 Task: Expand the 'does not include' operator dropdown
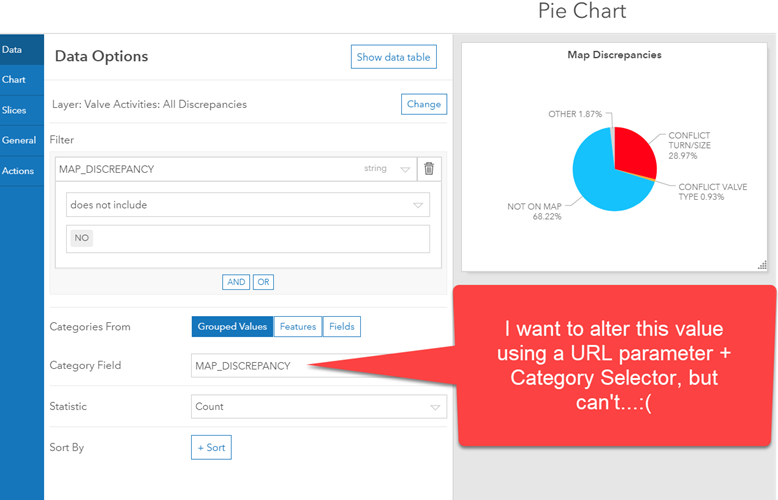tap(248, 205)
